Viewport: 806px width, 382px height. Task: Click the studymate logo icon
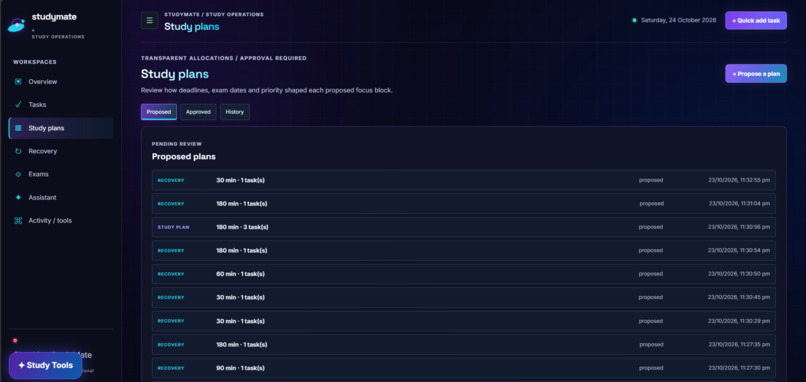pyautogui.click(x=16, y=25)
